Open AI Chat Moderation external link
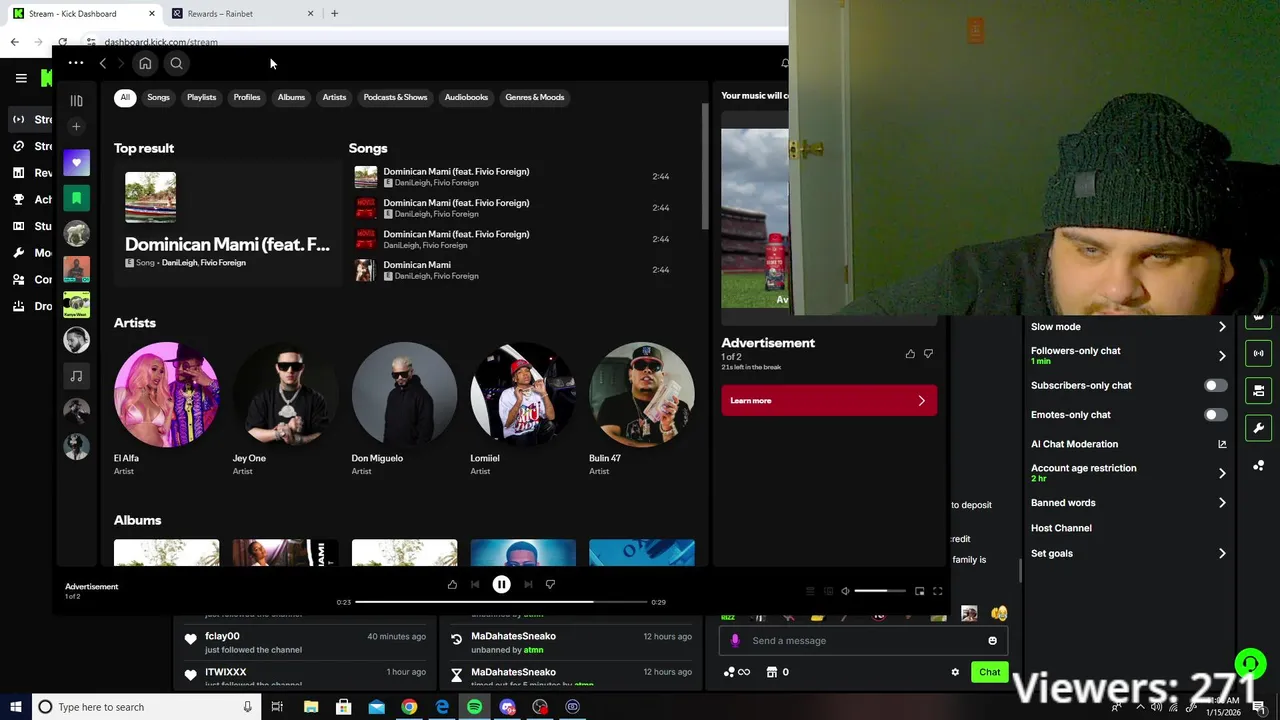This screenshot has height=720, width=1280. coord(1222,444)
